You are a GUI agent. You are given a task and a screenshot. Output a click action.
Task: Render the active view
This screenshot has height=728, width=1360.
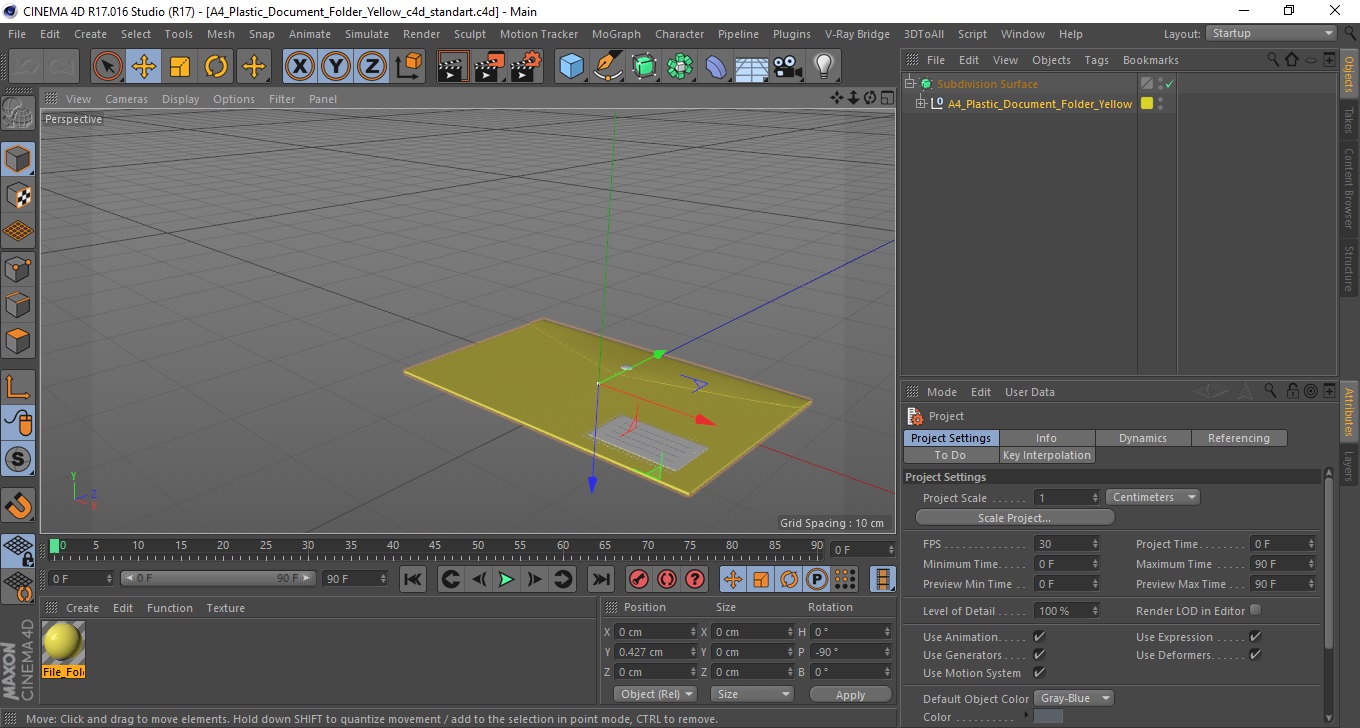pos(454,67)
